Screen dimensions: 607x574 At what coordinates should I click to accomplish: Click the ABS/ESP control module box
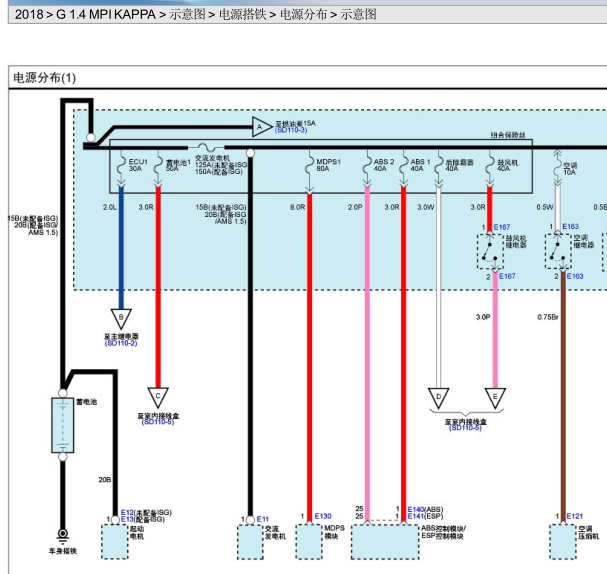point(385,541)
